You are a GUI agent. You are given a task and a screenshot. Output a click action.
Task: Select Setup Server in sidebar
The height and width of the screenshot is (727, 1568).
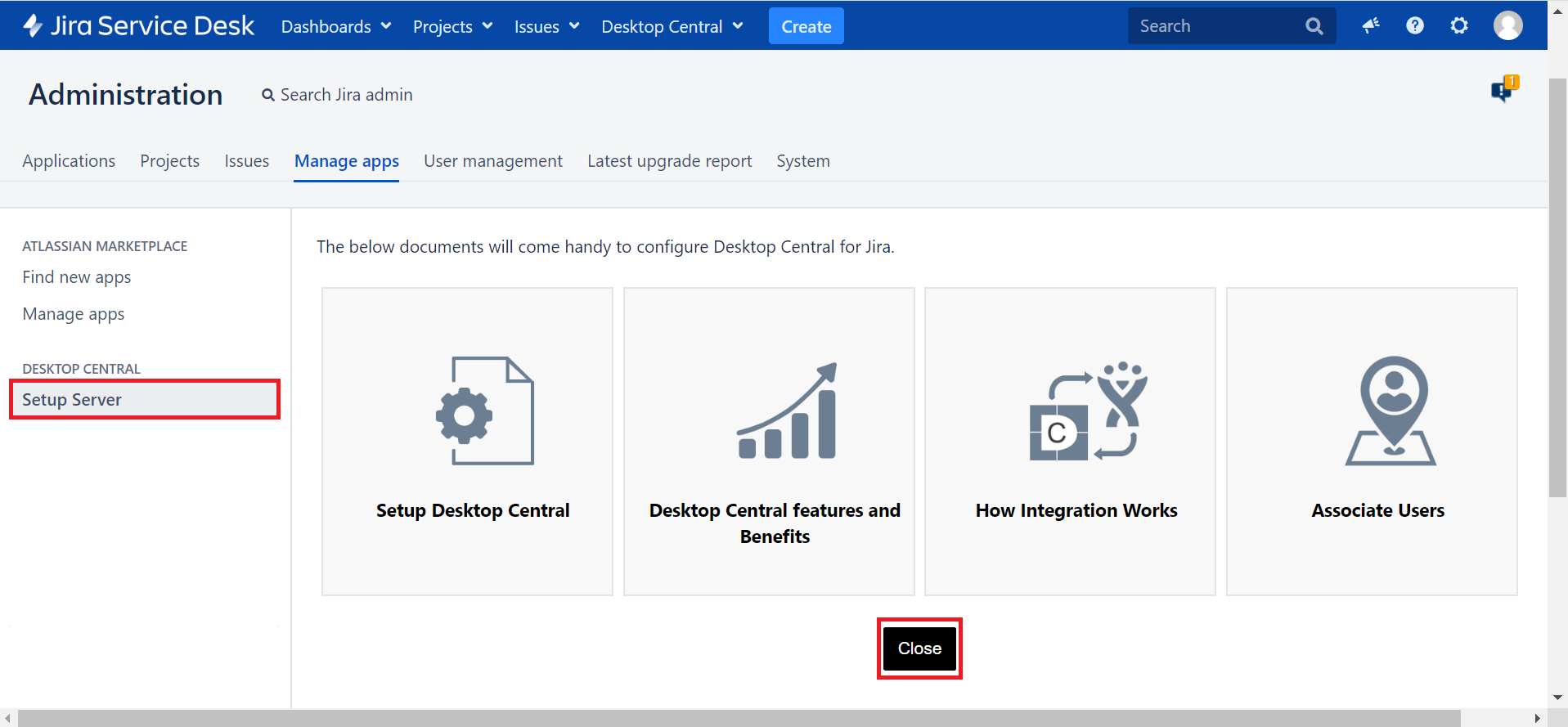coord(145,399)
